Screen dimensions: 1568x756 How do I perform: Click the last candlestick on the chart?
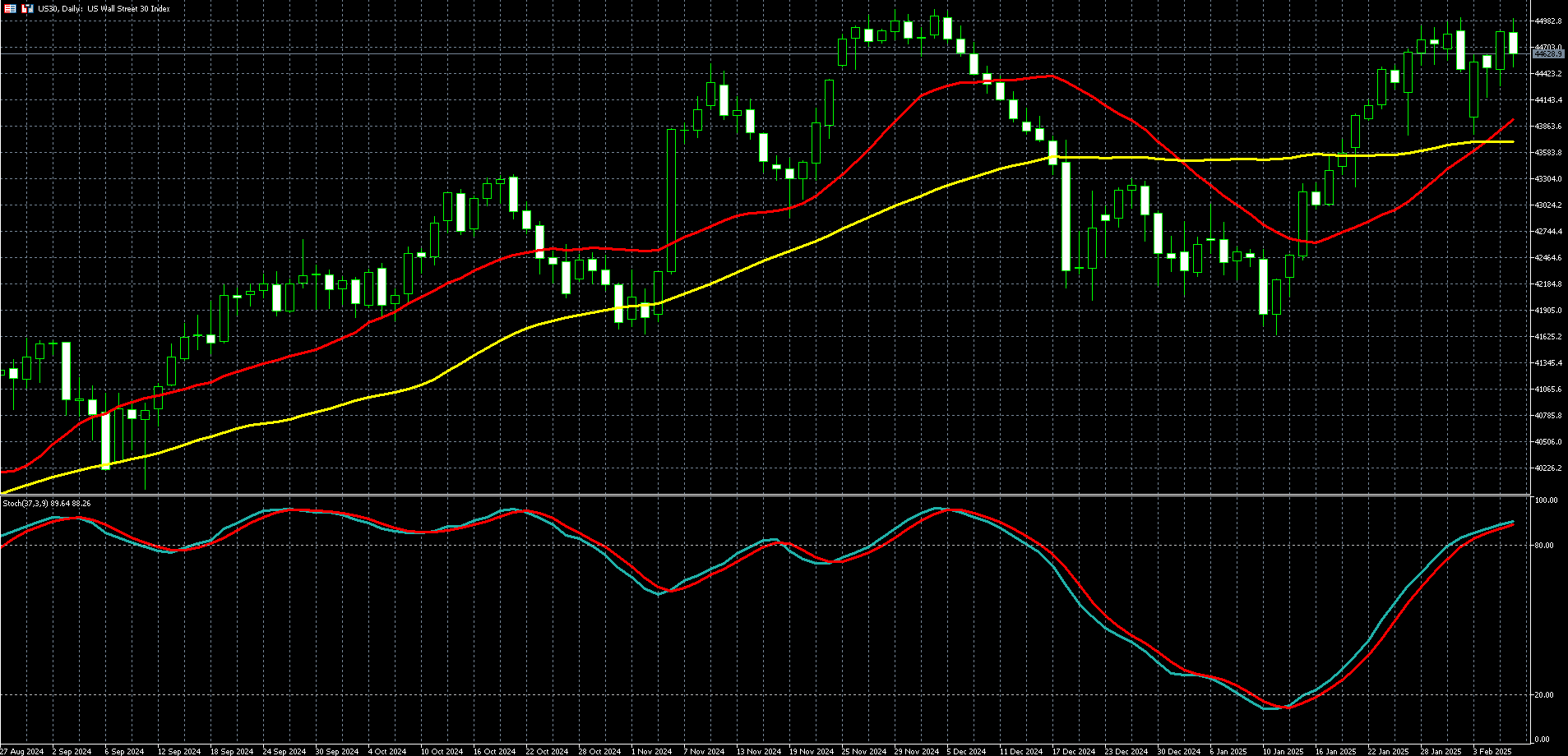point(1513,43)
